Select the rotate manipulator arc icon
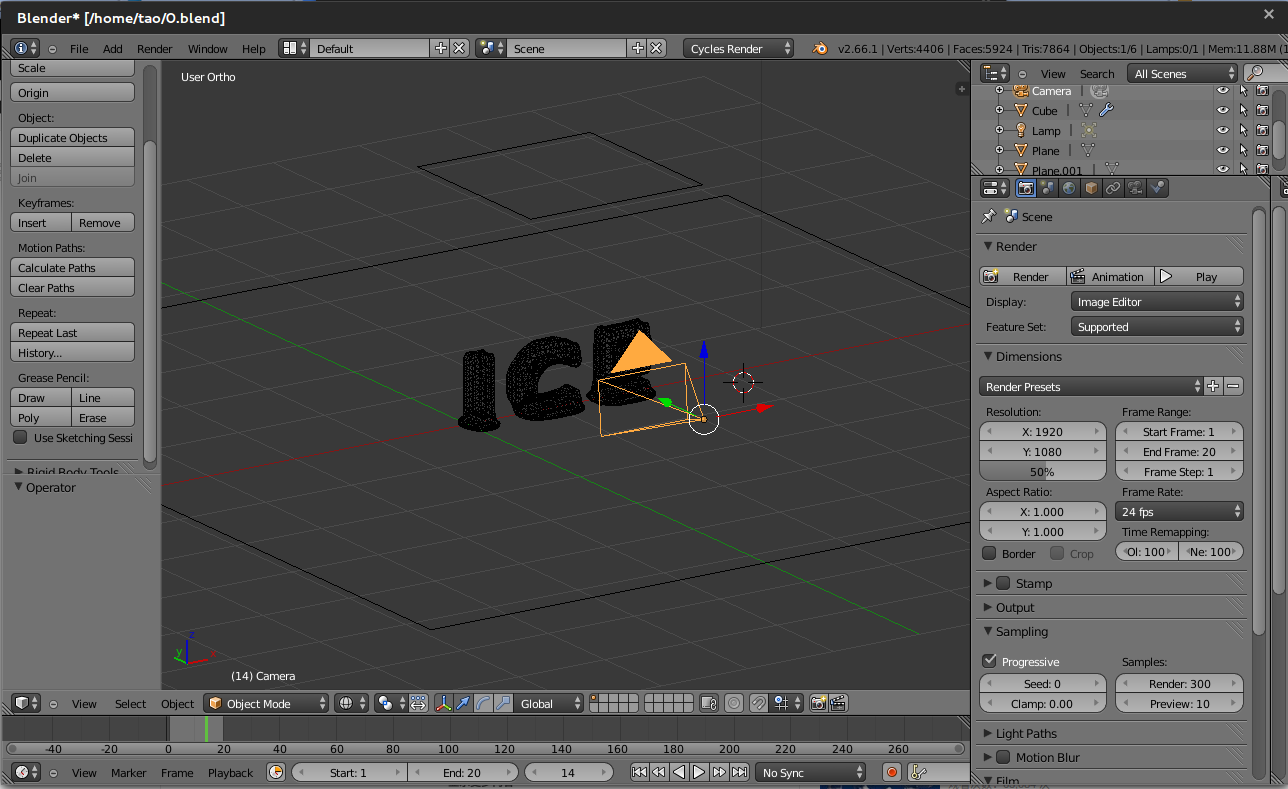Viewport: 1288px width, 789px height. (483, 703)
